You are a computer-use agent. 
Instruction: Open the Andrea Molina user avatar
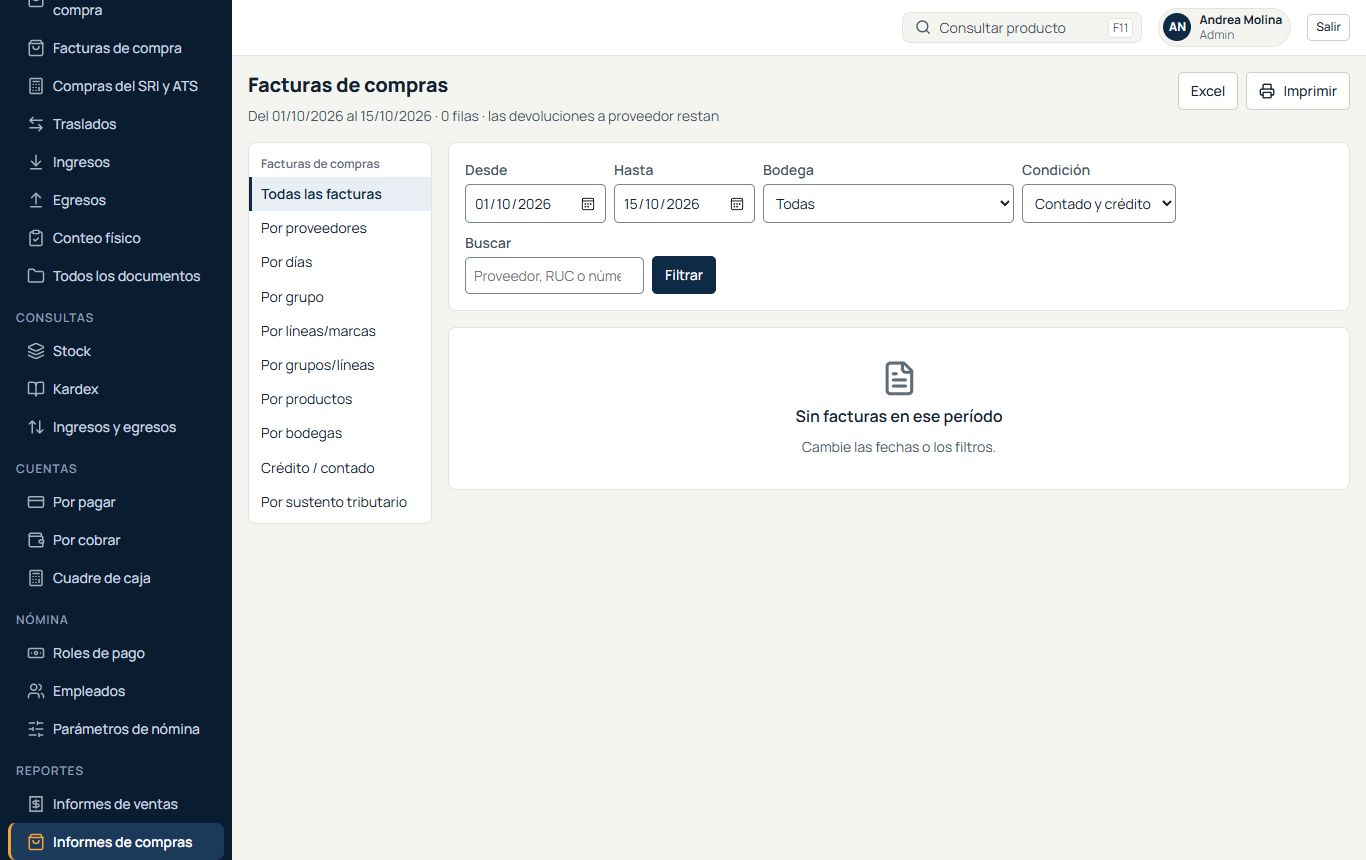[x=1178, y=27]
